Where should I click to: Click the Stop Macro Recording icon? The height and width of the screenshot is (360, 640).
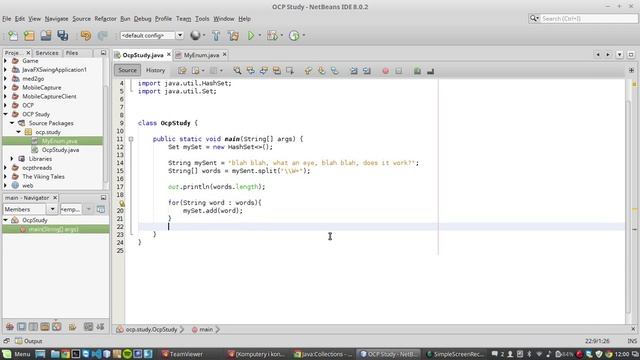(399, 71)
